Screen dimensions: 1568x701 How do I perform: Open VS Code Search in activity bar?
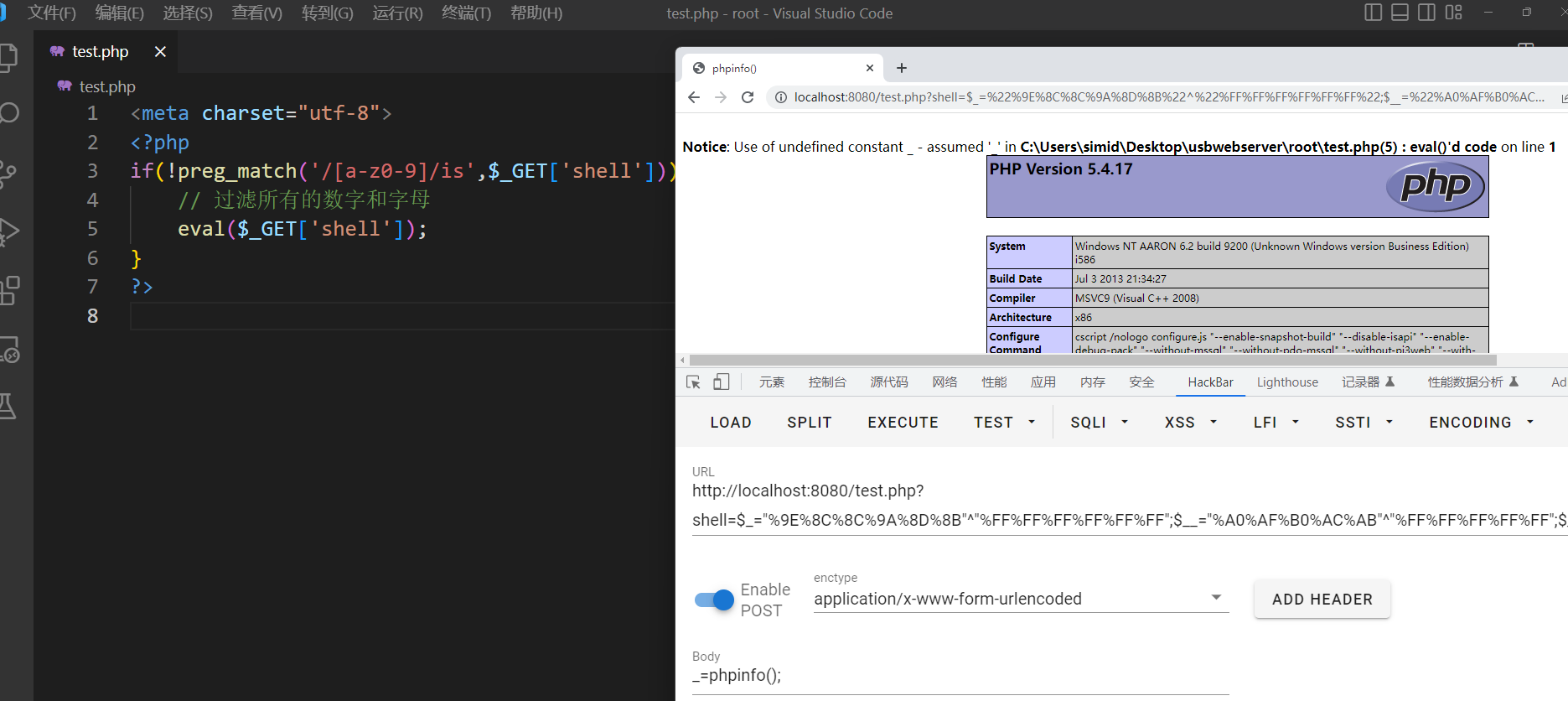(x=10, y=113)
